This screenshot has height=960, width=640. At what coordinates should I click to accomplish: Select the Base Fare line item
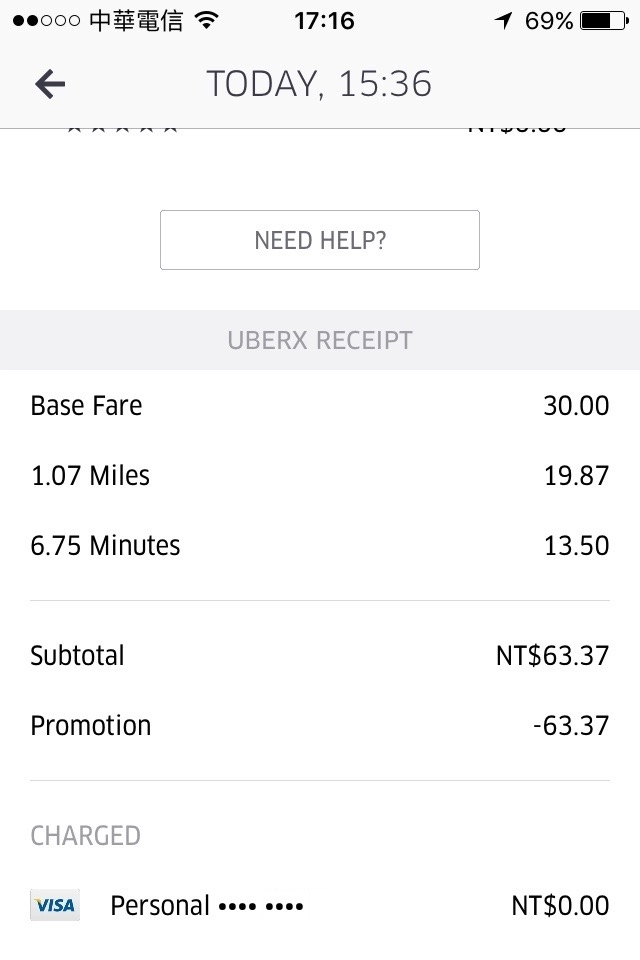point(86,406)
